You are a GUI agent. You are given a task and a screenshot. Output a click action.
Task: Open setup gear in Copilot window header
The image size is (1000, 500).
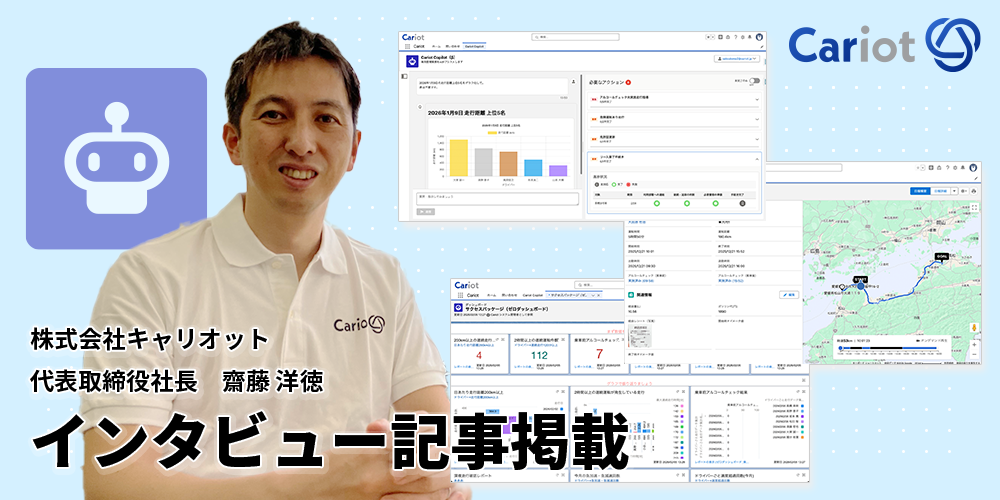click(x=742, y=37)
